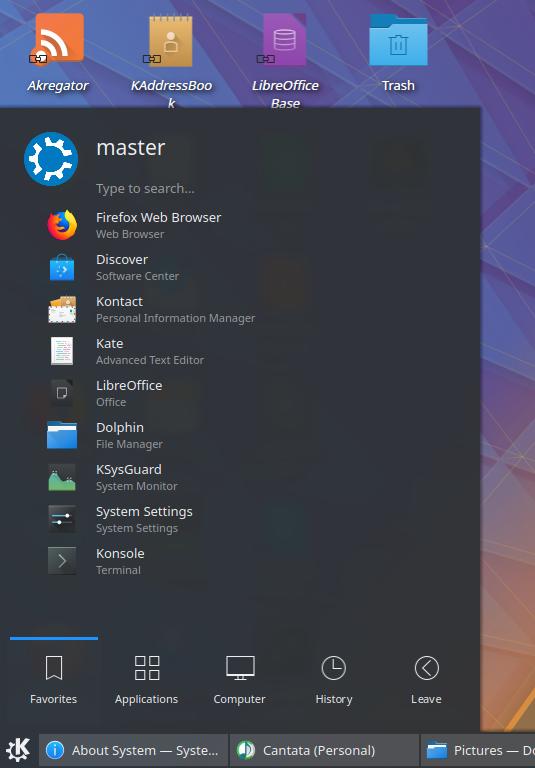Viewport: 535px width, 768px height.
Task: Open the Trash desktop icon
Action: tap(398, 53)
